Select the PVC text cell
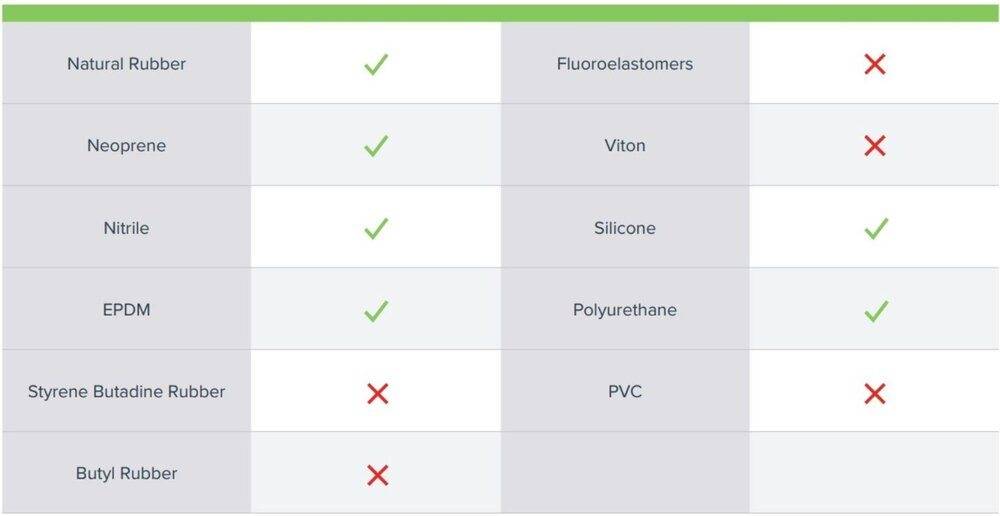 click(x=625, y=391)
